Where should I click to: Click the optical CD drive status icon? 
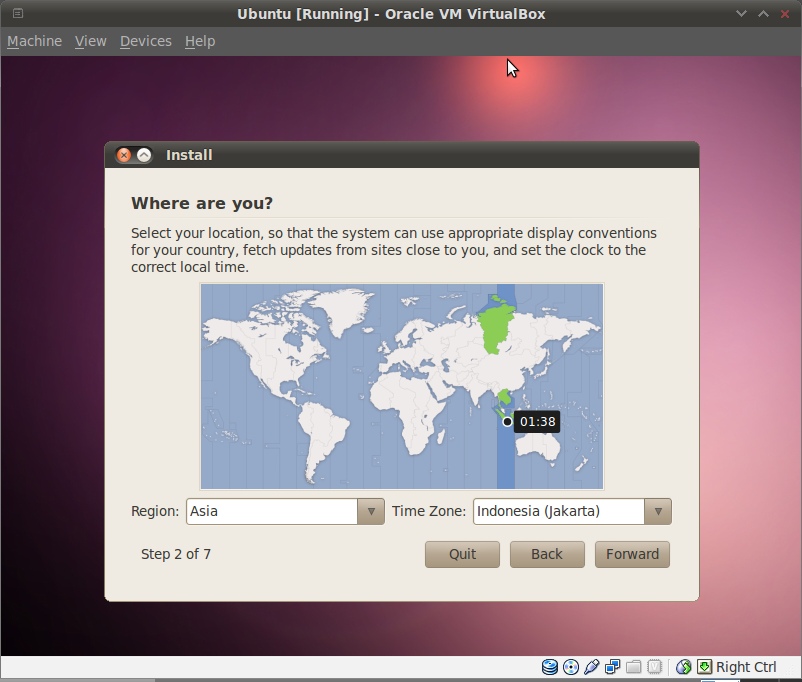571,667
